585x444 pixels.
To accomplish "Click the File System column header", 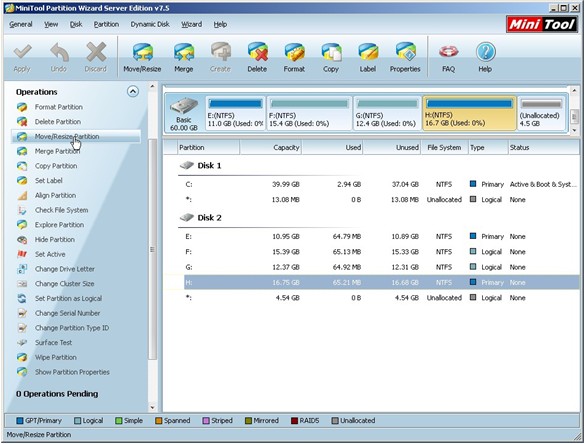I will point(444,148).
